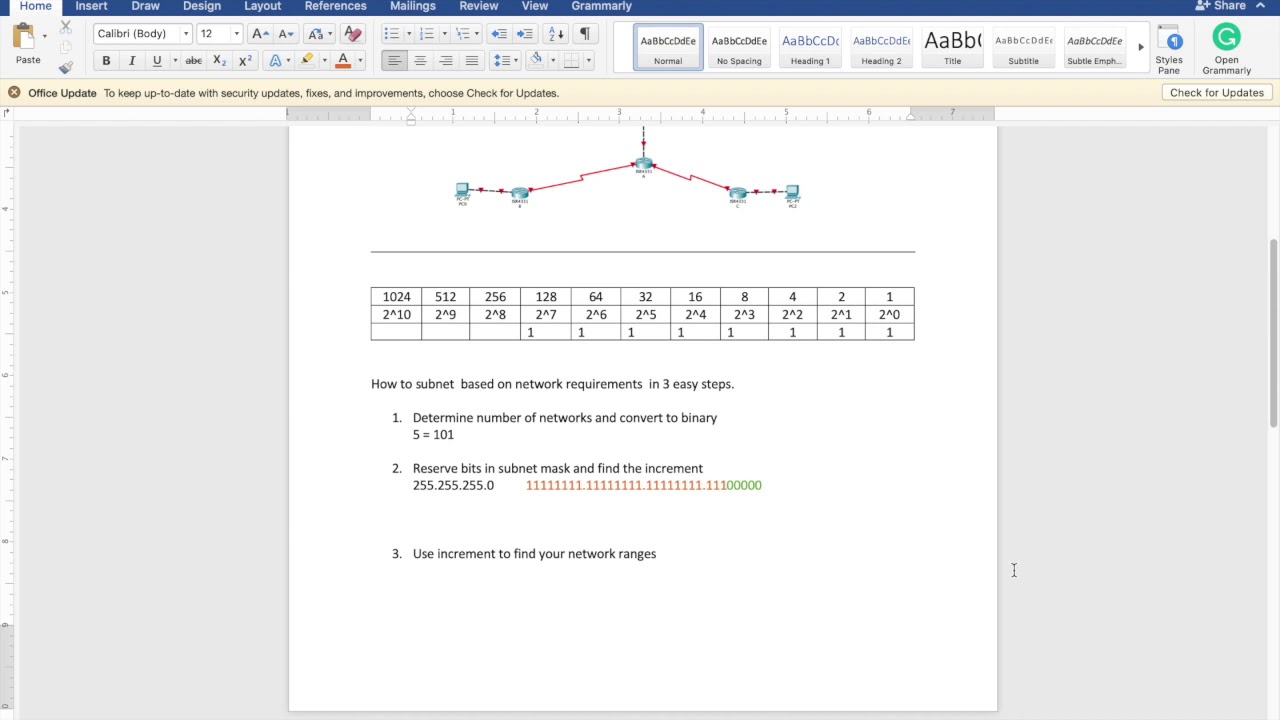Click the Check for Updates button
The width and height of the screenshot is (1280, 720).
(1217, 93)
